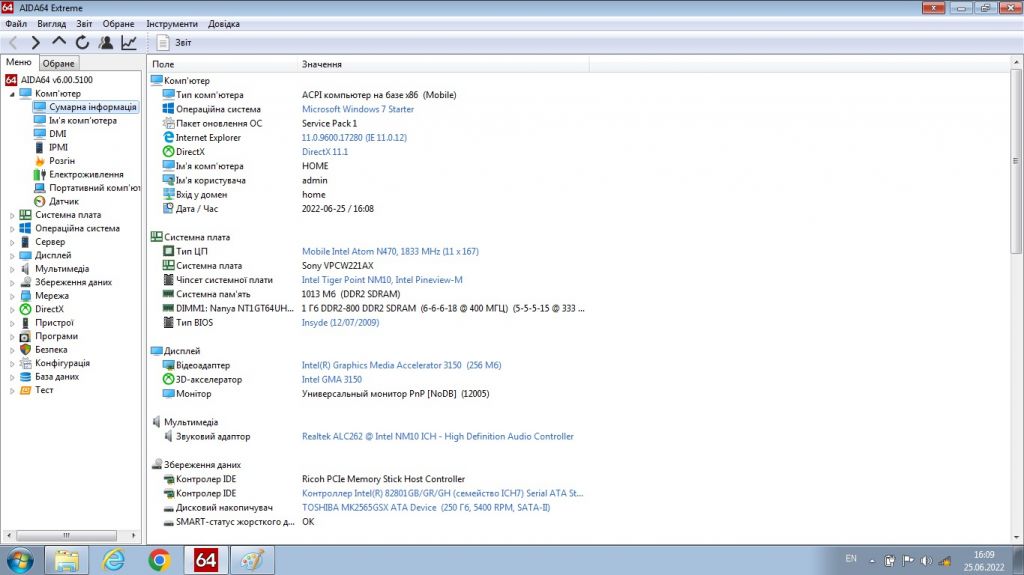
Task: Open the Звіт menu in the menu bar
Action: click(84, 24)
